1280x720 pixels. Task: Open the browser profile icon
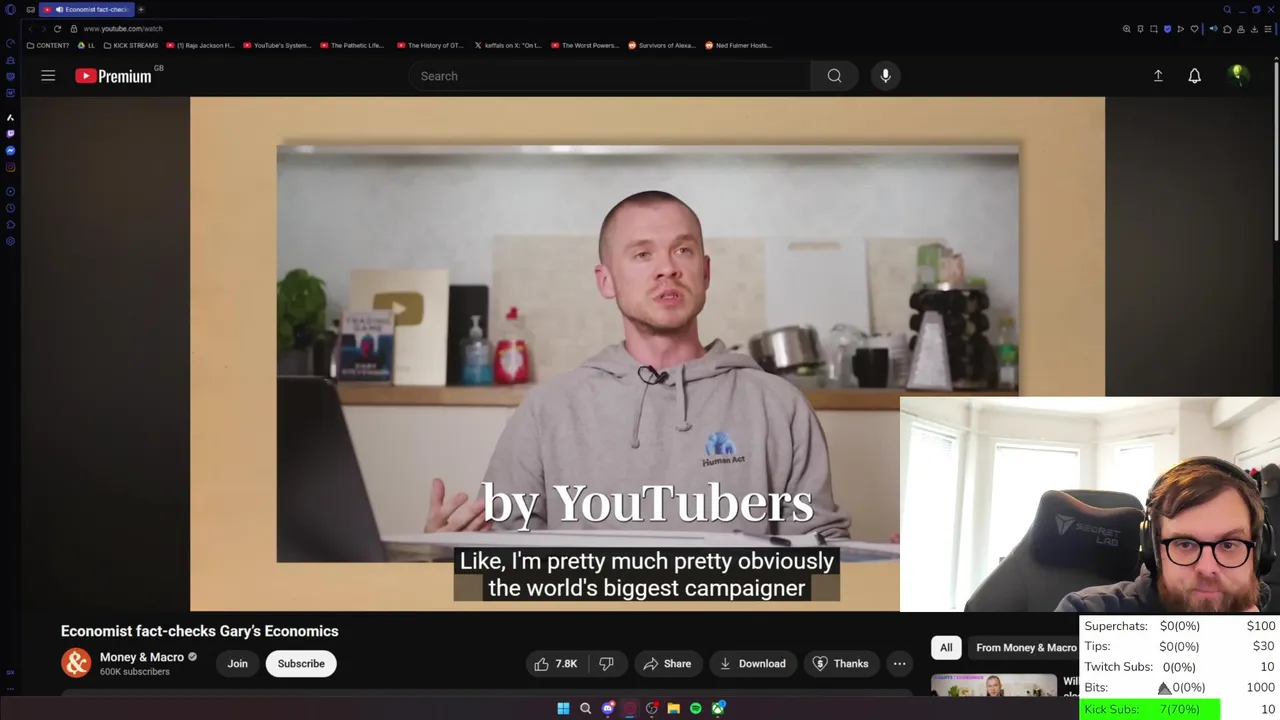pos(1241,29)
